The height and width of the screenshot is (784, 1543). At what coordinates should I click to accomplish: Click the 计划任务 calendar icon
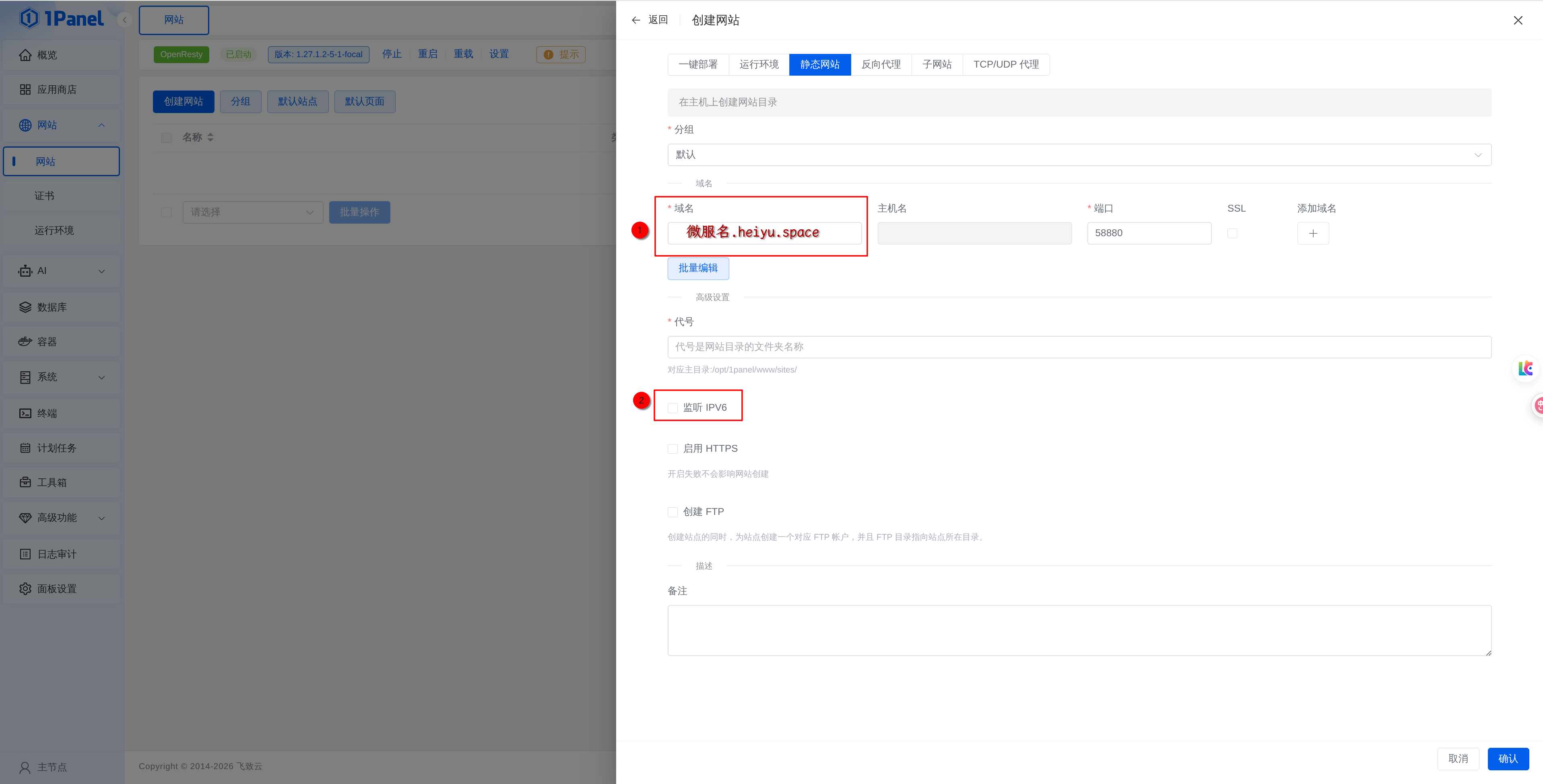(25, 448)
